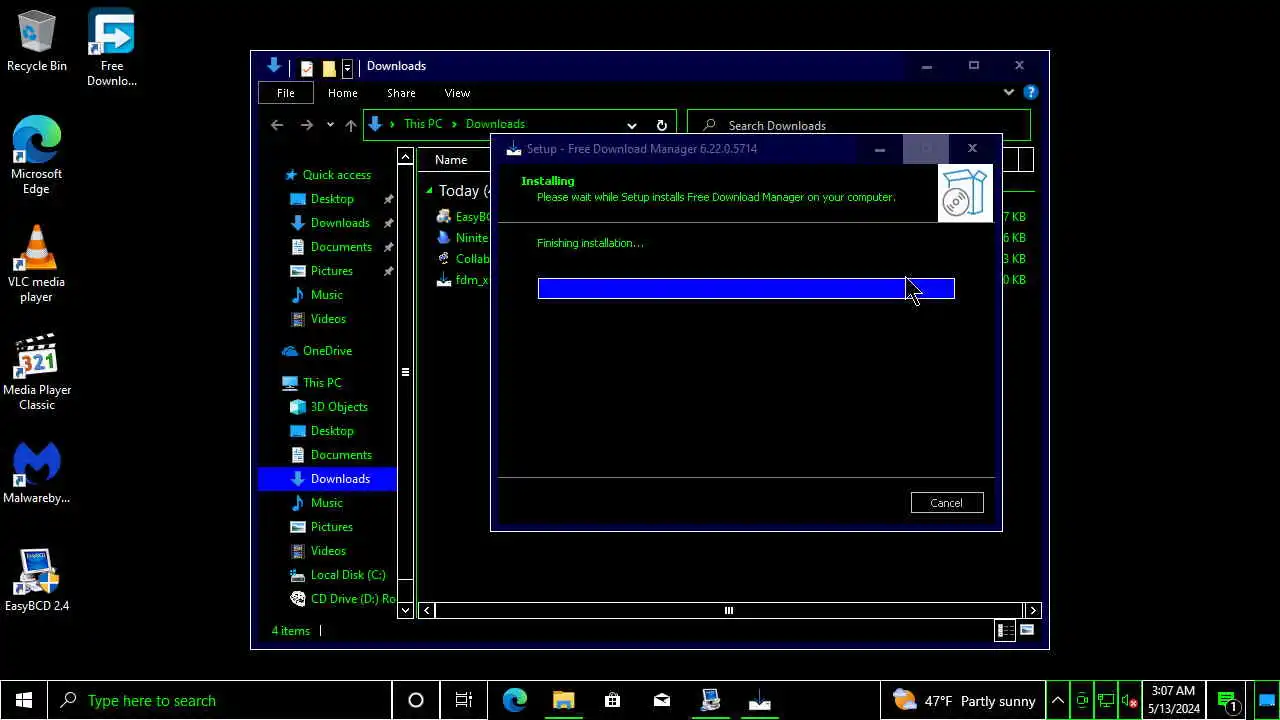This screenshot has height=720, width=1280.
Task: Click the taskbar search box
Action: (220, 700)
